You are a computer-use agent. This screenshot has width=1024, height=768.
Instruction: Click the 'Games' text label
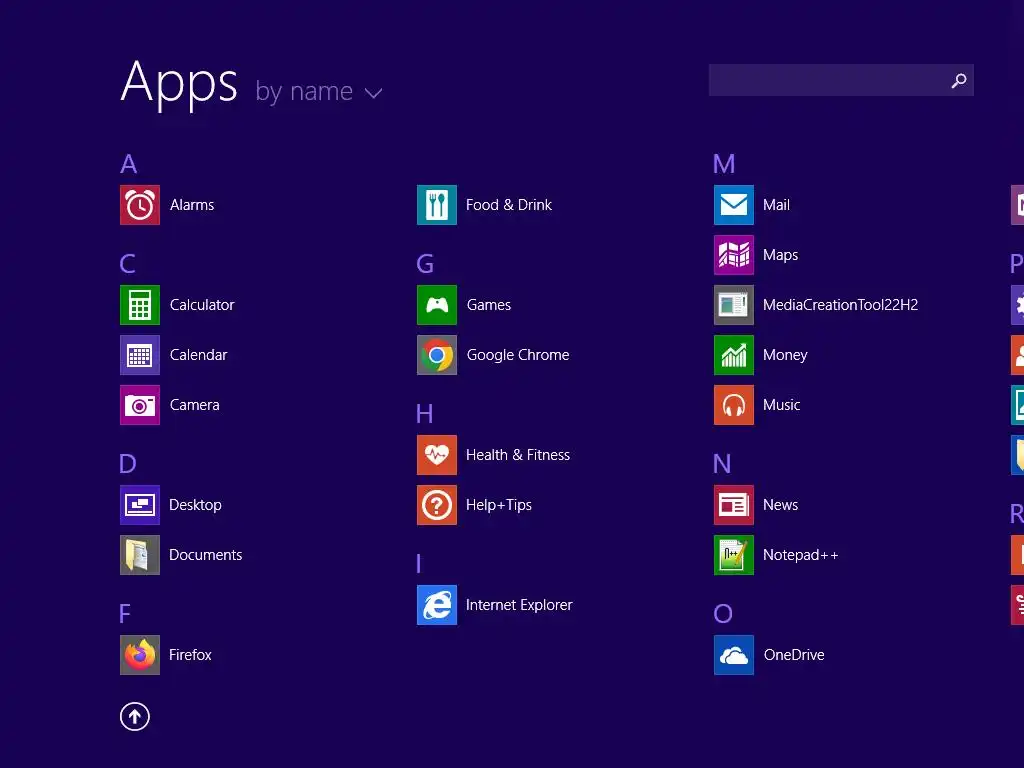[x=489, y=305]
